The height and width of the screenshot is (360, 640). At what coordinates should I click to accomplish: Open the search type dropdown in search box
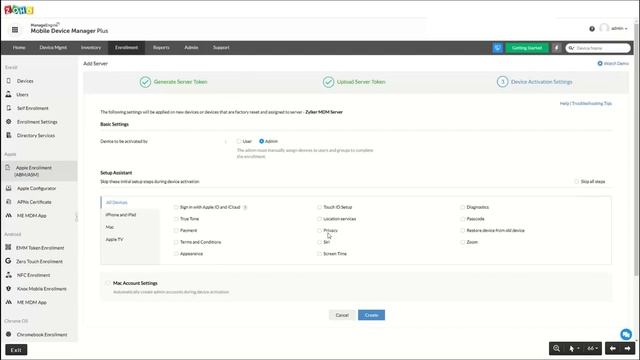coord(571,48)
